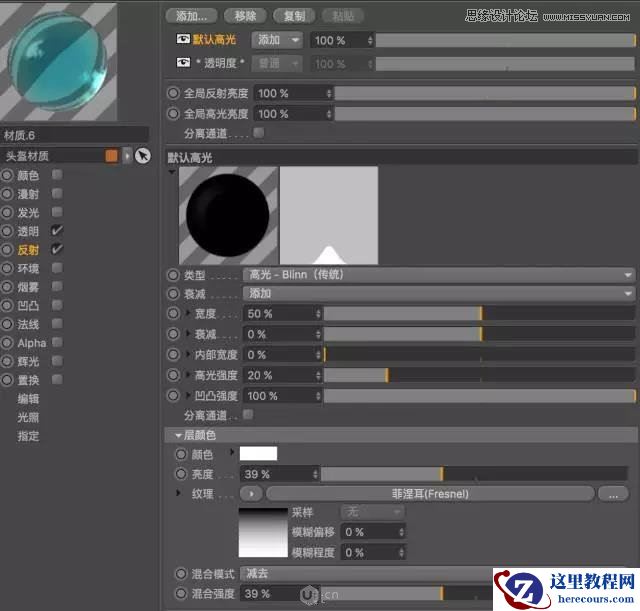Open the 菲涅耳(Fresnel) texture shader
The height and width of the screenshot is (611, 640).
pyautogui.click(x=430, y=494)
